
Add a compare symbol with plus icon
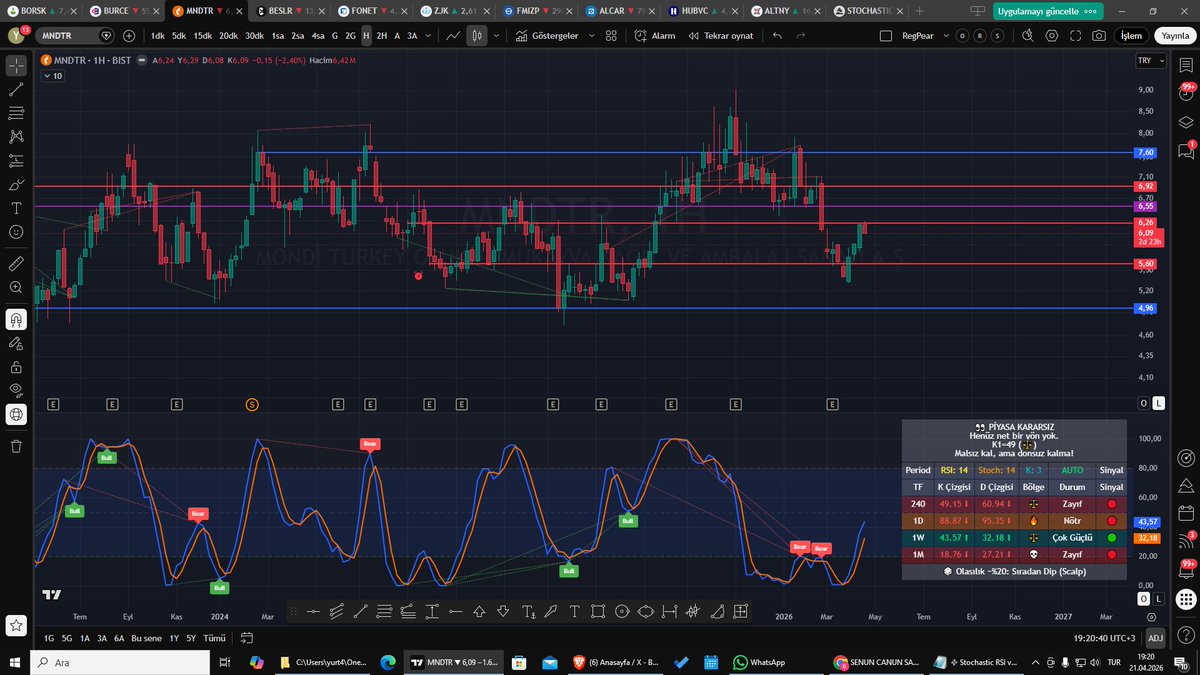[x=129, y=35]
